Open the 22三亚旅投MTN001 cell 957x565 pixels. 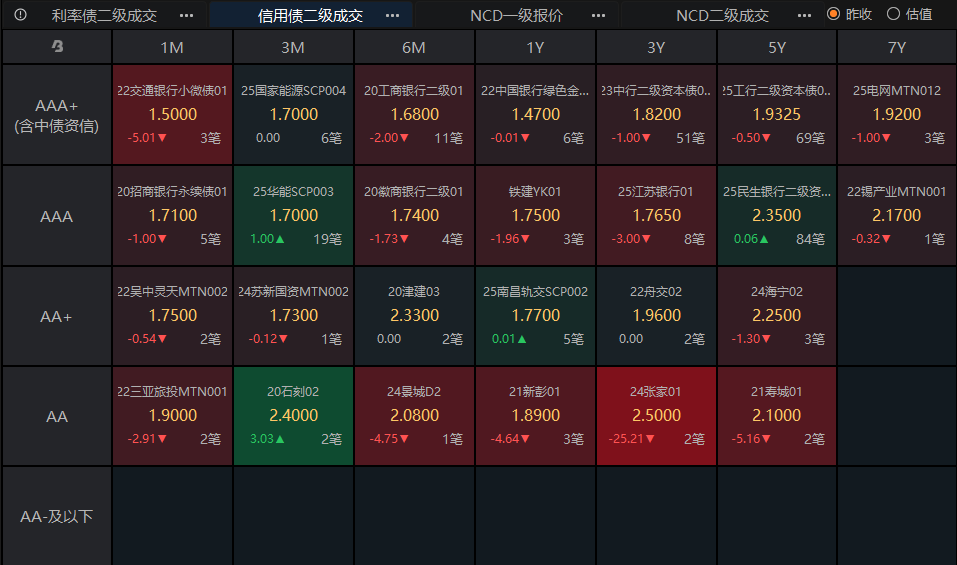(172, 416)
